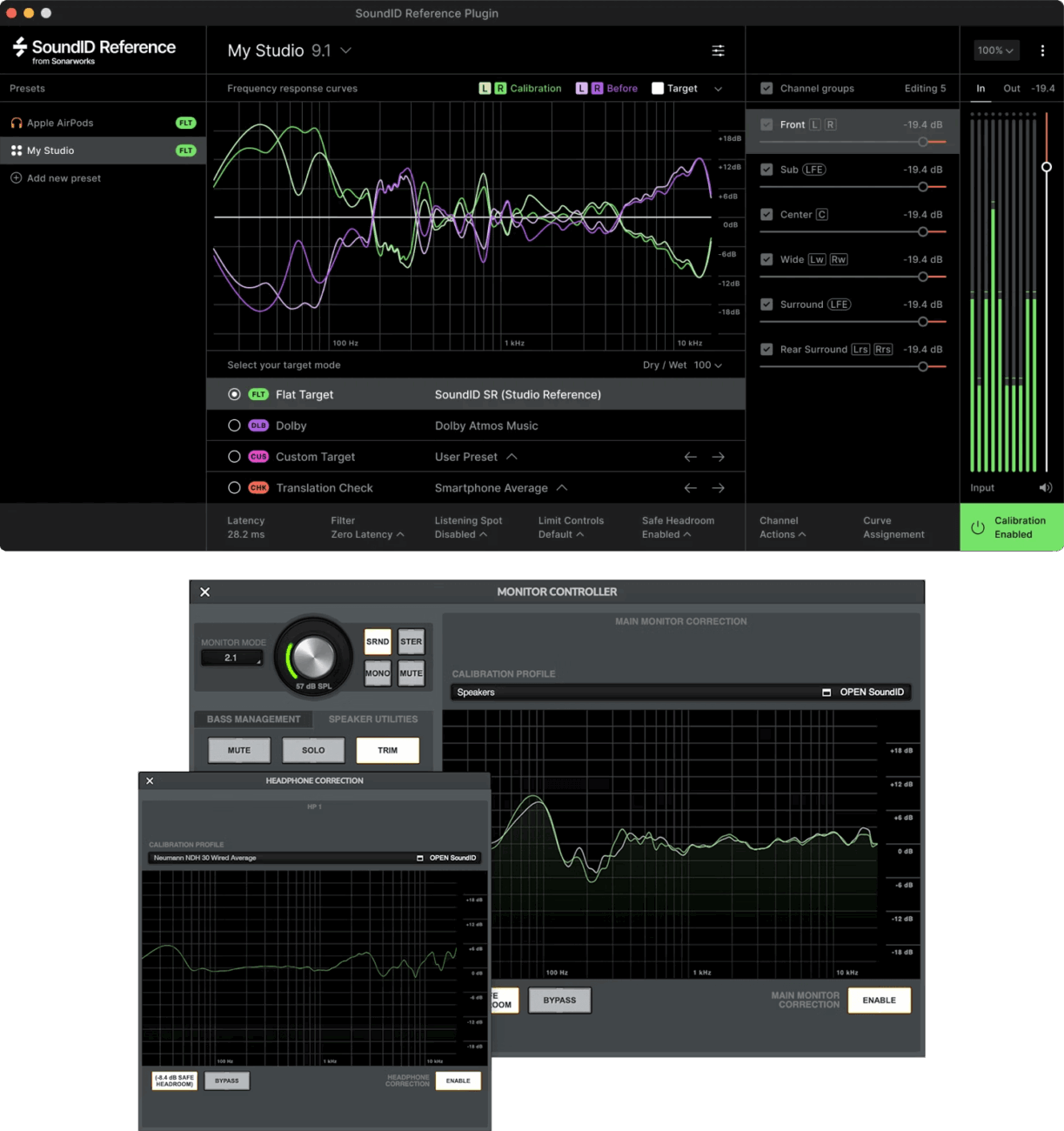The height and width of the screenshot is (1131, 1064).
Task: Toggle the Wide Lw Rw channel checkbox
Action: coord(766,259)
